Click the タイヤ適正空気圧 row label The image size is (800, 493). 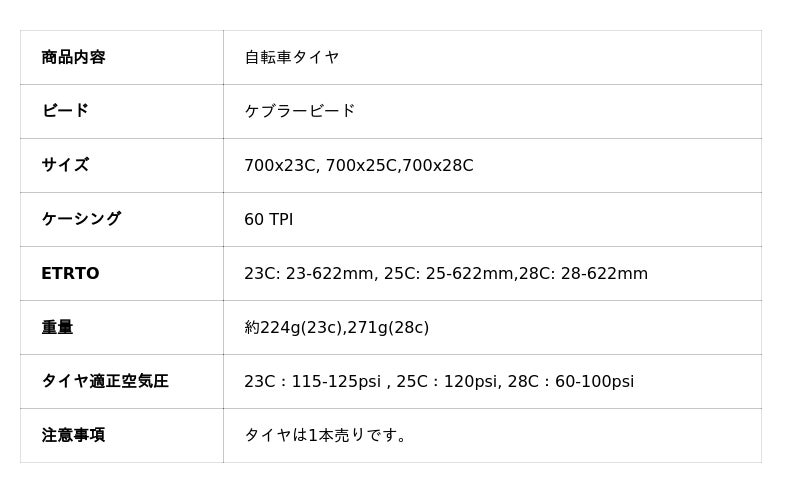(105, 381)
